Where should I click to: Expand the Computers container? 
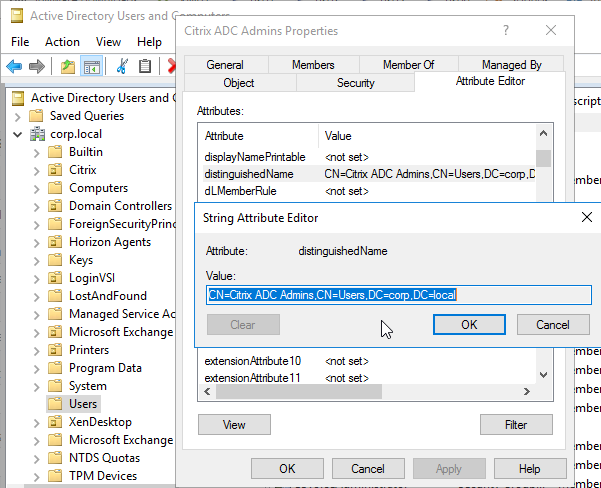(36, 189)
